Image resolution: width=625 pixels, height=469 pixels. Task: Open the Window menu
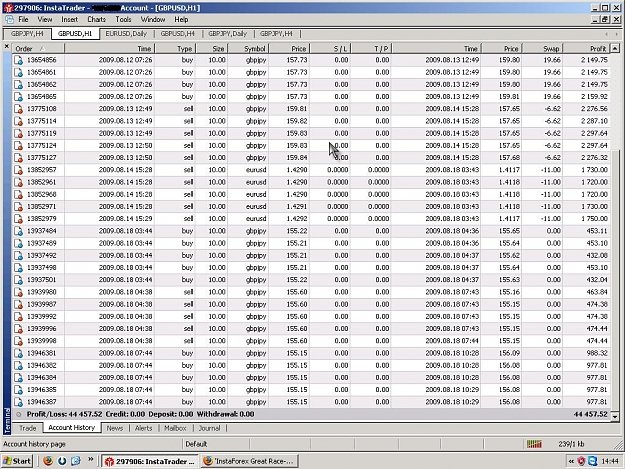point(153,20)
